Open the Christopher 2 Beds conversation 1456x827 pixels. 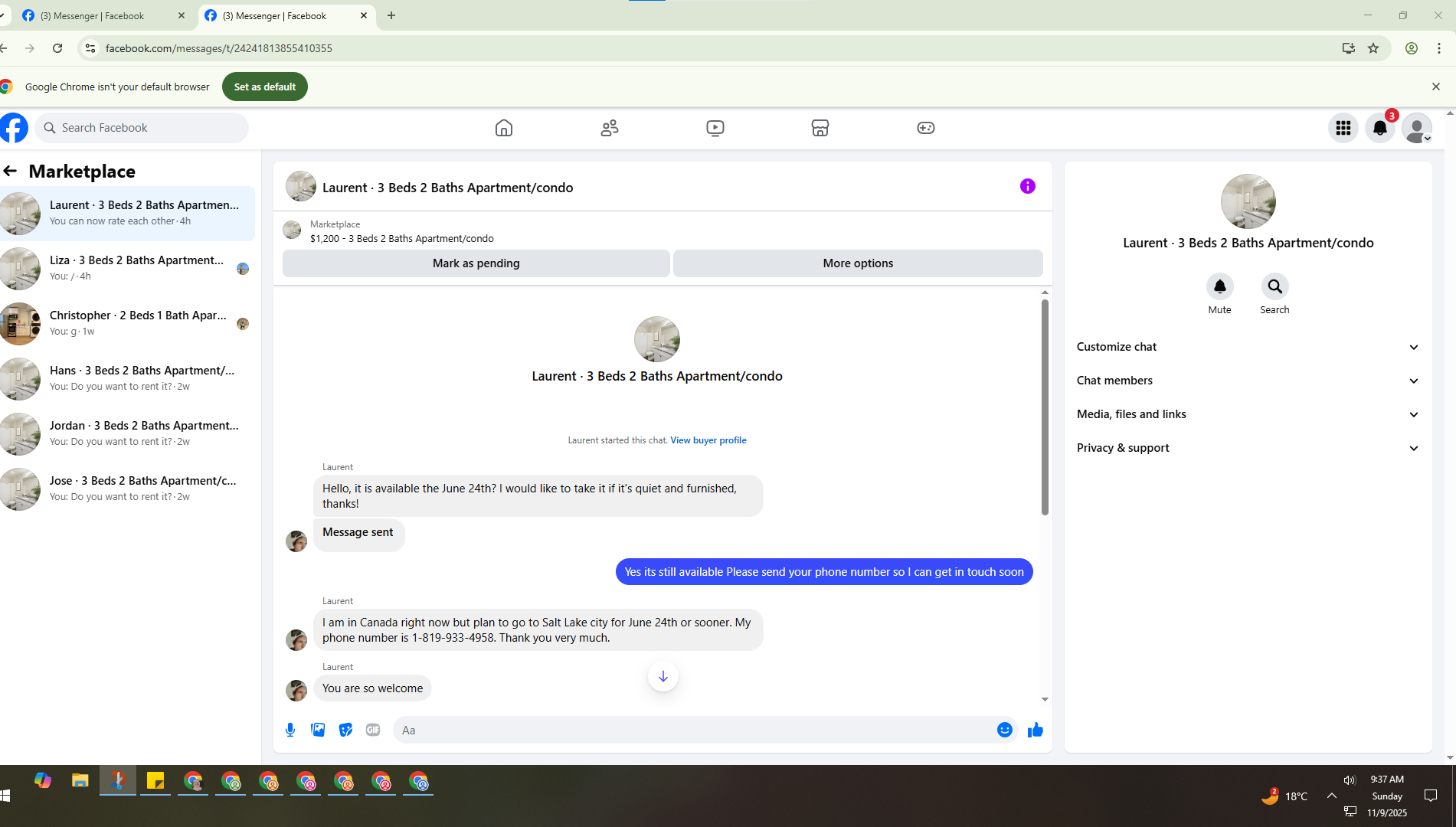127,324
